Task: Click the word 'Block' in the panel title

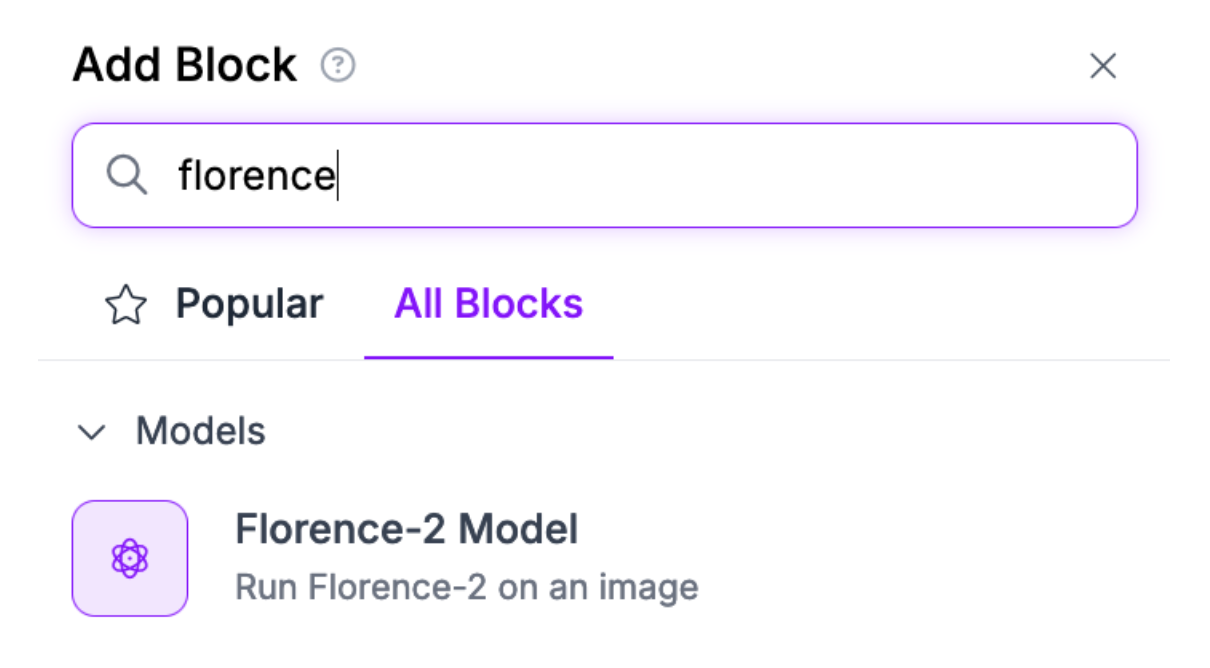Action: [x=237, y=66]
